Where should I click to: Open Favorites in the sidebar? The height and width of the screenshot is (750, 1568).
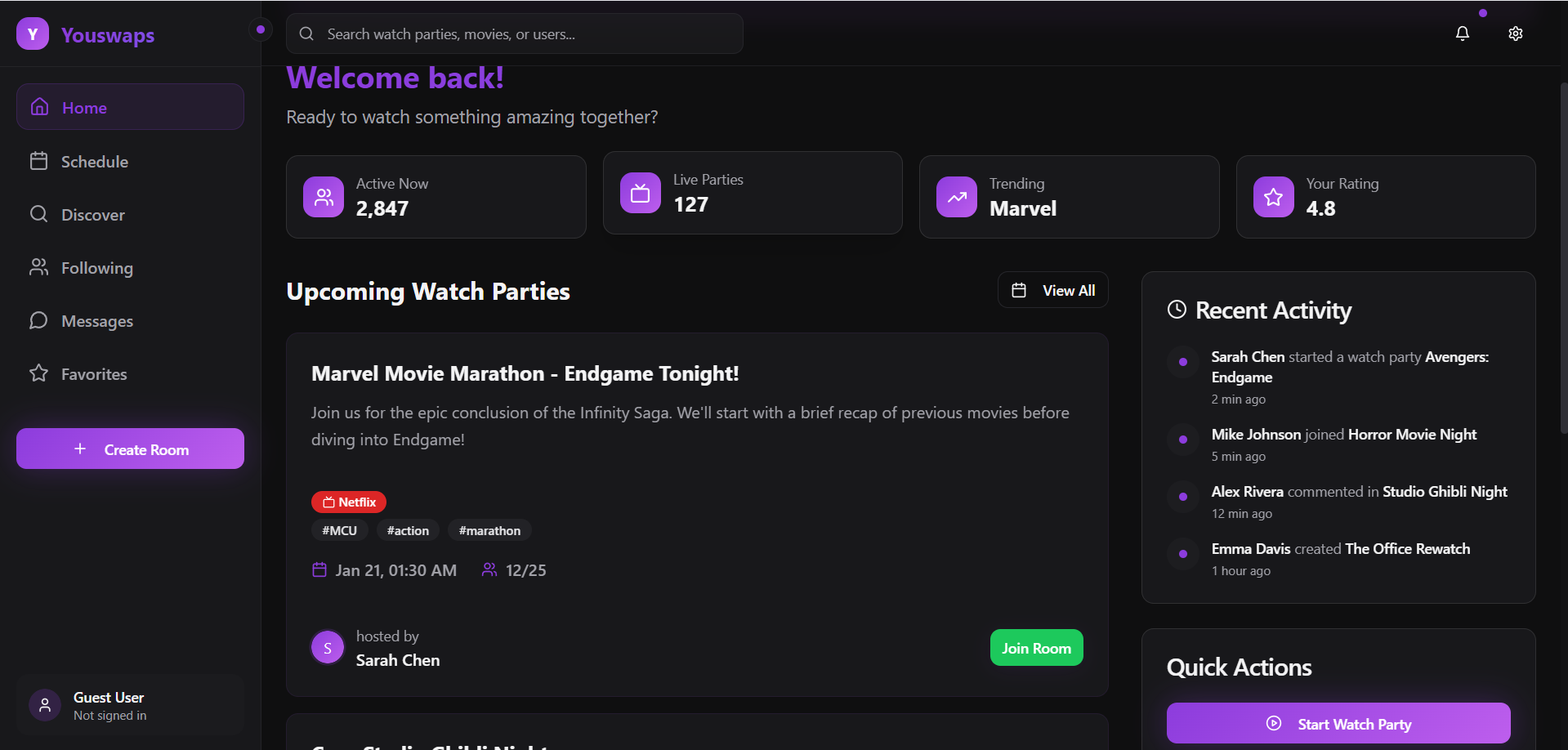click(x=94, y=374)
